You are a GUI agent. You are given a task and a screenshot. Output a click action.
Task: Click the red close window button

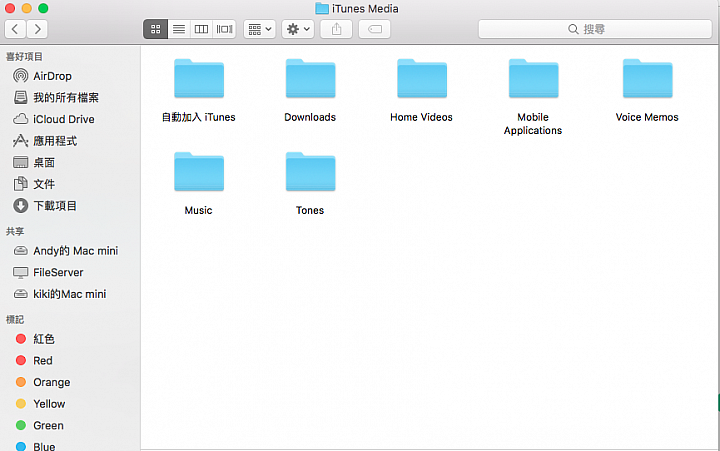coord(10,8)
